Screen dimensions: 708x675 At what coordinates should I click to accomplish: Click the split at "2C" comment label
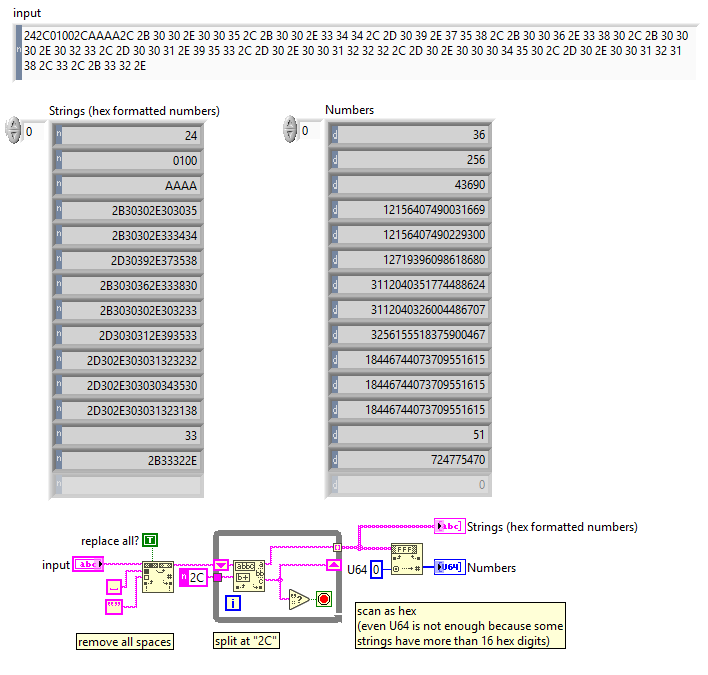point(247,641)
